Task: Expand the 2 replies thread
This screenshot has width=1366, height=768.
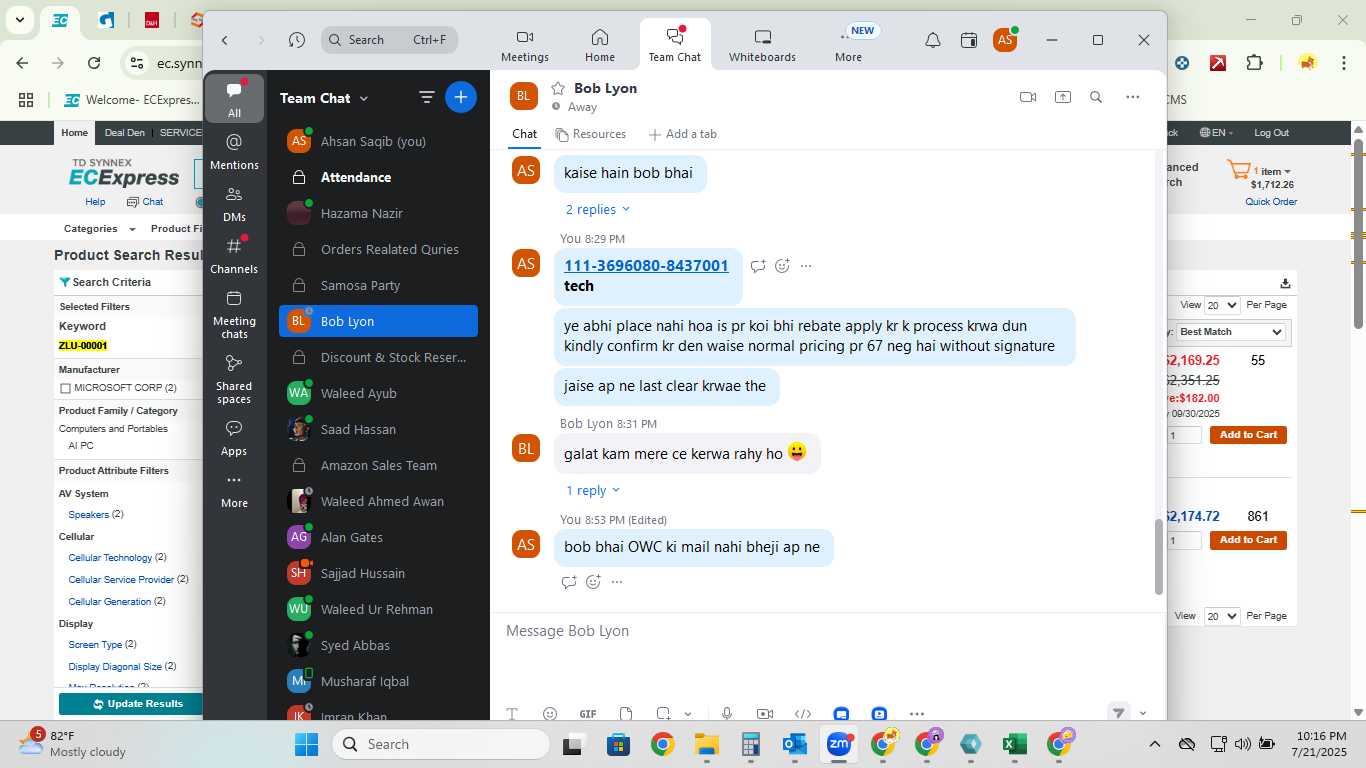Action: (598, 209)
